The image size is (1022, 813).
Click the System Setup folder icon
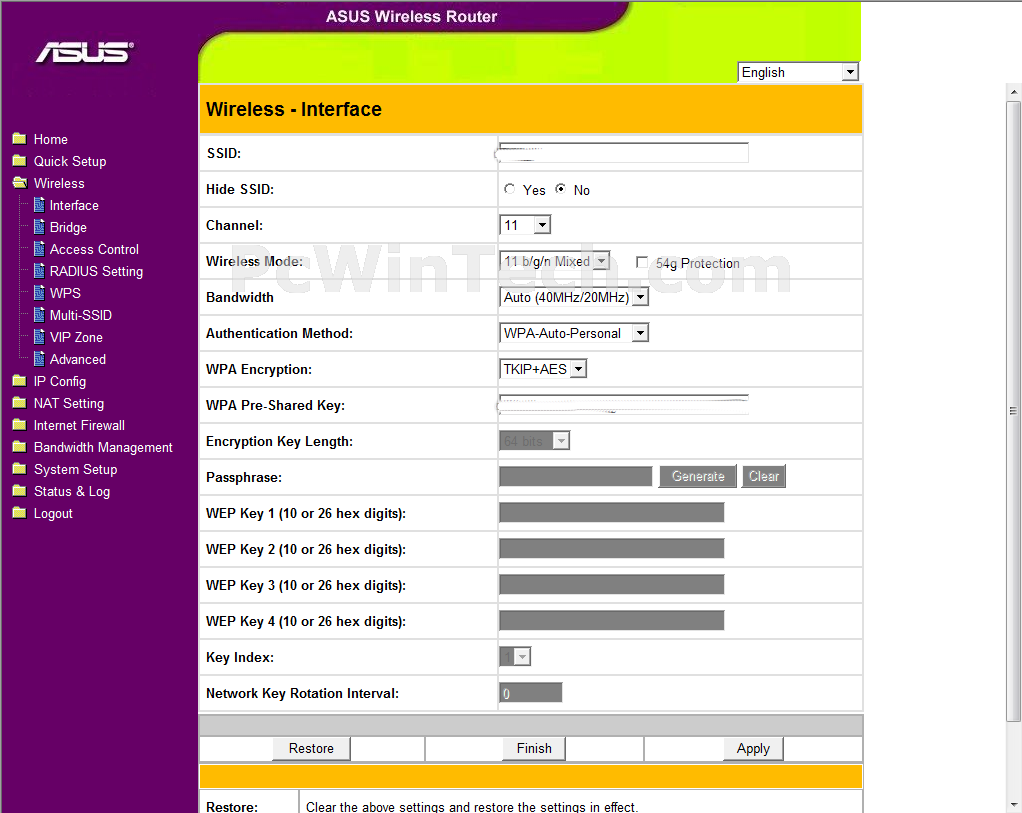20,469
